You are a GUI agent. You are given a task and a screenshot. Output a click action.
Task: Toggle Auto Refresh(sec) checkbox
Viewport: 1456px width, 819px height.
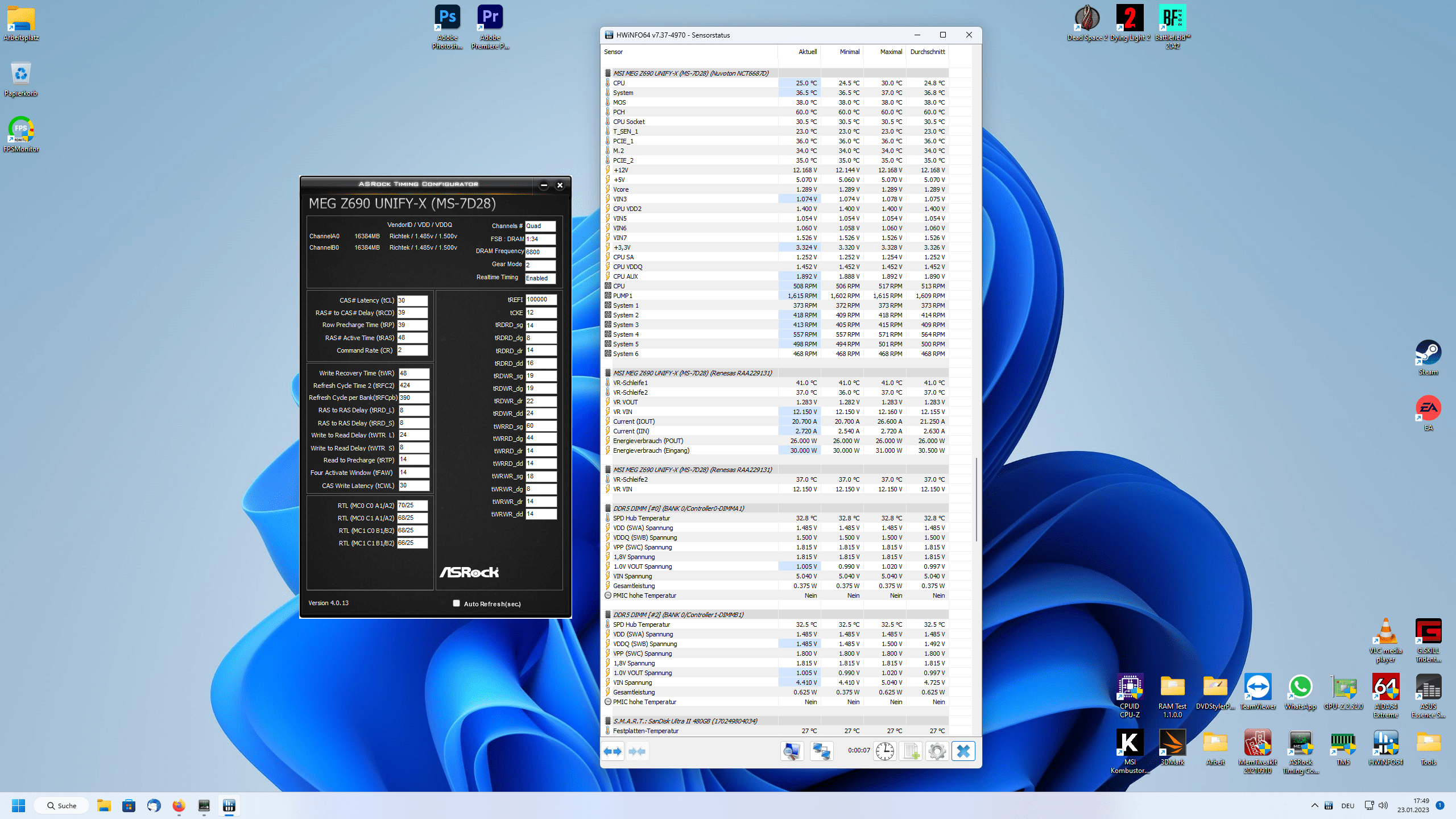(456, 603)
